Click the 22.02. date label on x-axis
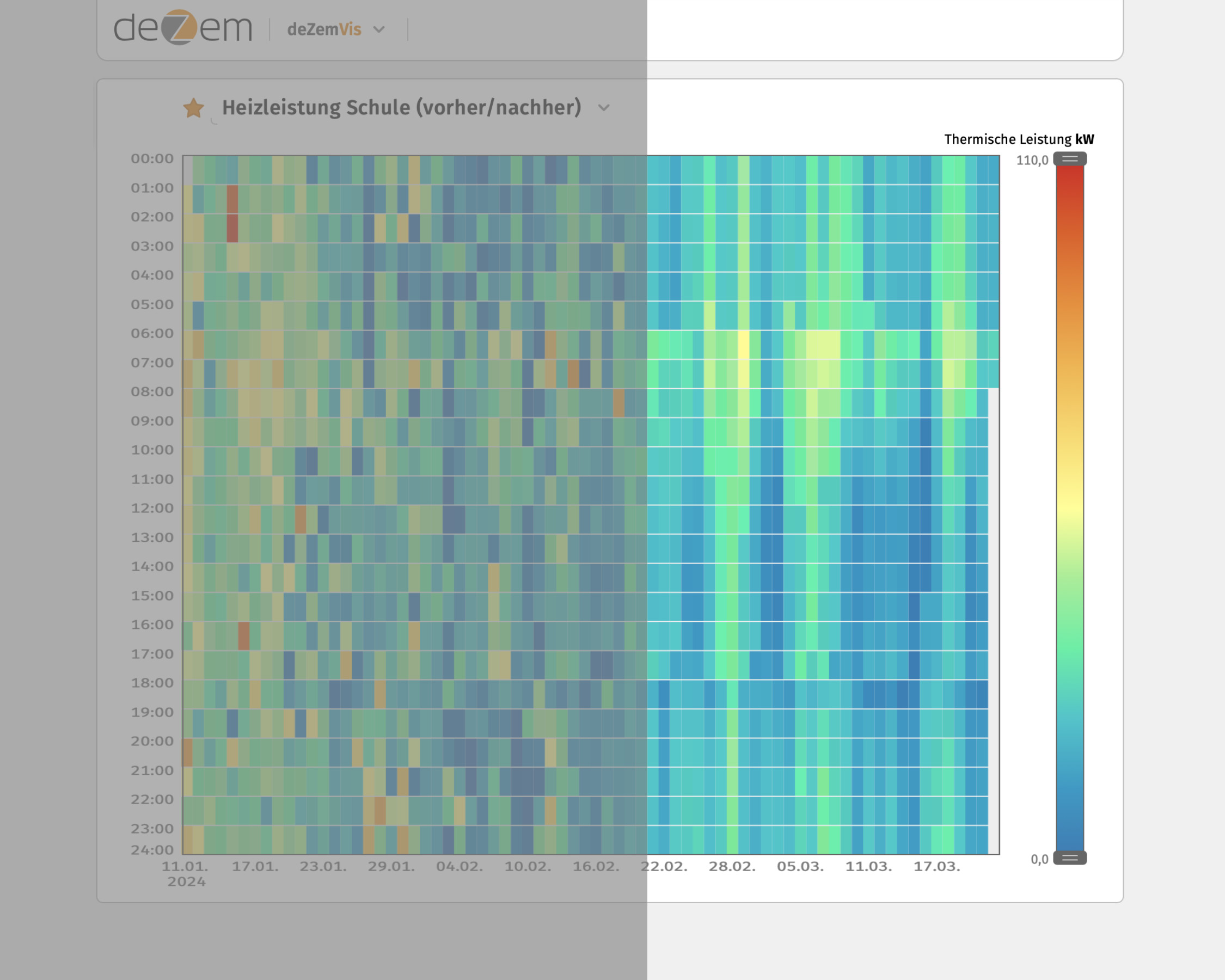The height and width of the screenshot is (980, 1225). (664, 866)
